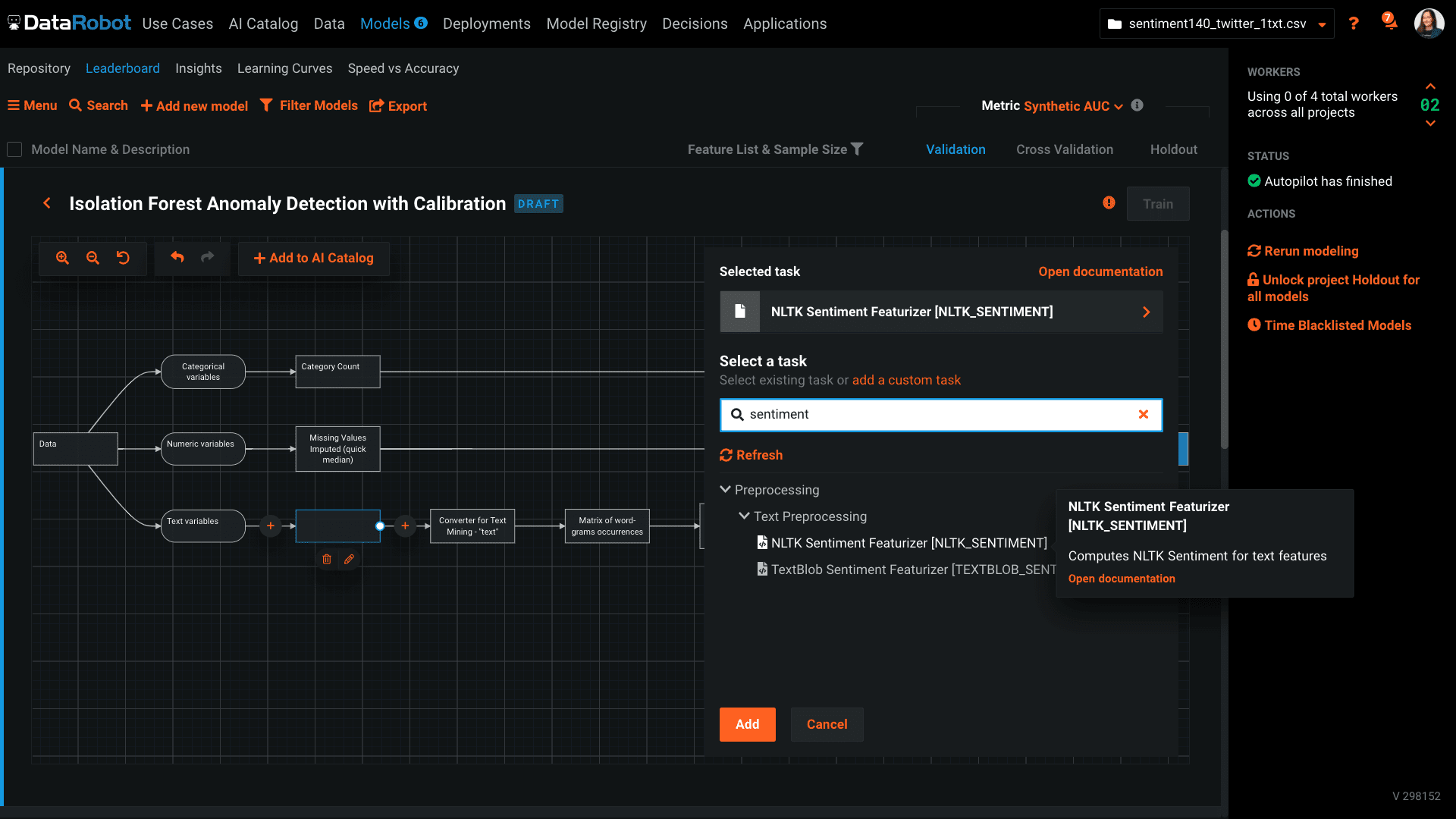Open Learning Curves tab
This screenshot has height=819, width=1456.
[285, 68]
